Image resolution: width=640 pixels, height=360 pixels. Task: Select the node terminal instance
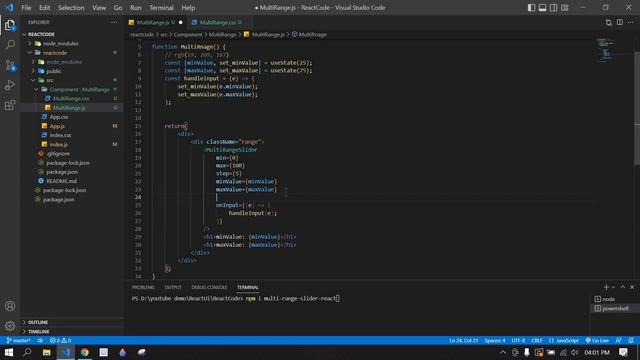pyautogui.click(x=614, y=299)
